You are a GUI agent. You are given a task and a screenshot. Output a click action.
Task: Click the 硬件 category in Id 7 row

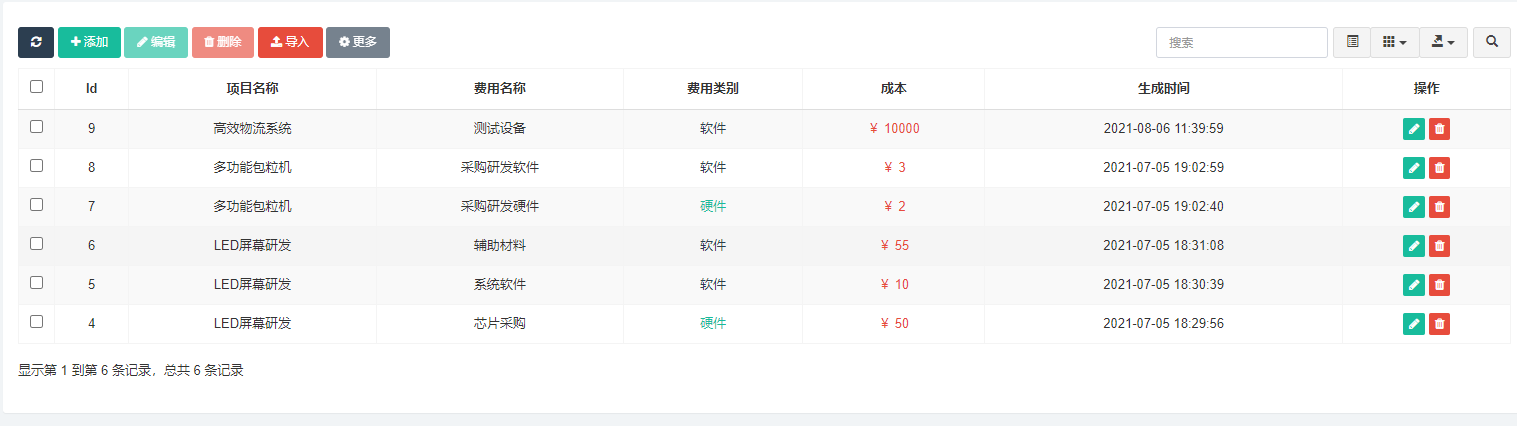click(x=713, y=206)
